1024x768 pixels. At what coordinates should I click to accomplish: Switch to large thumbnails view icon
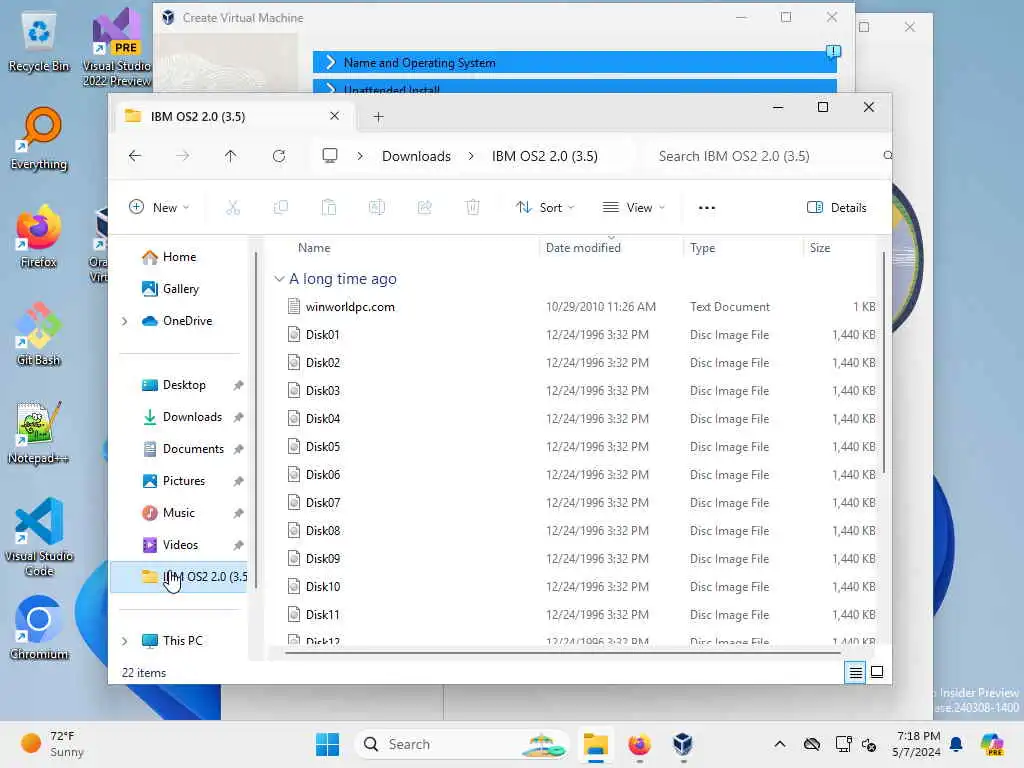coord(877,672)
